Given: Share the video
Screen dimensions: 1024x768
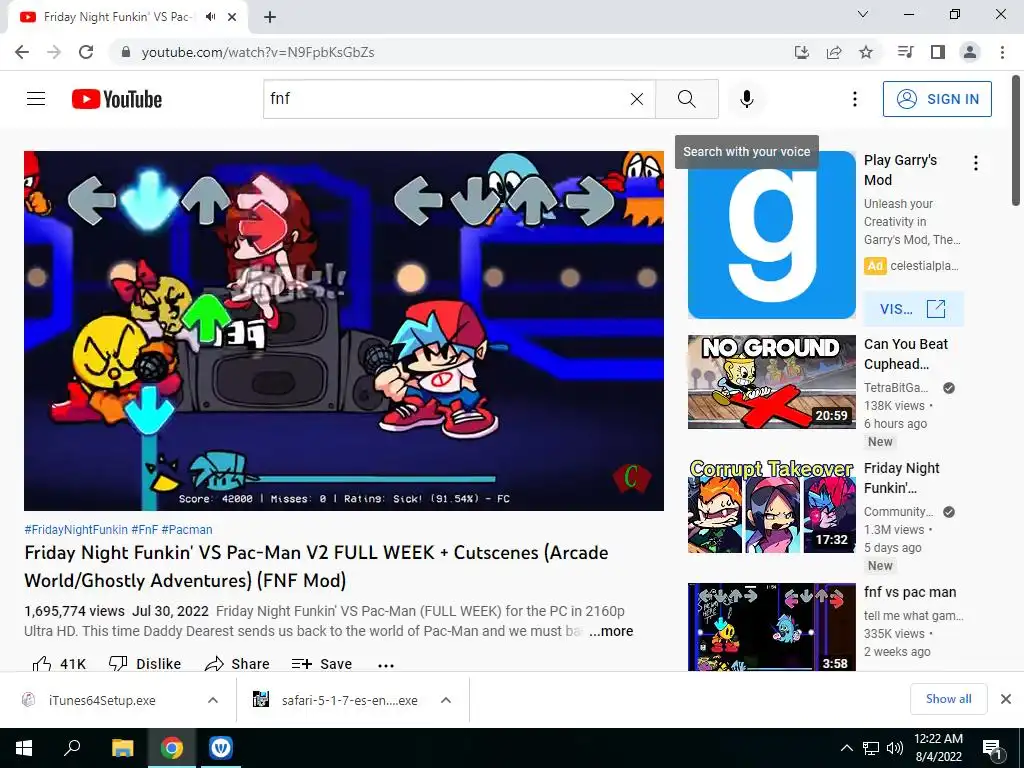Looking at the screenshot, I should [237, 664].
